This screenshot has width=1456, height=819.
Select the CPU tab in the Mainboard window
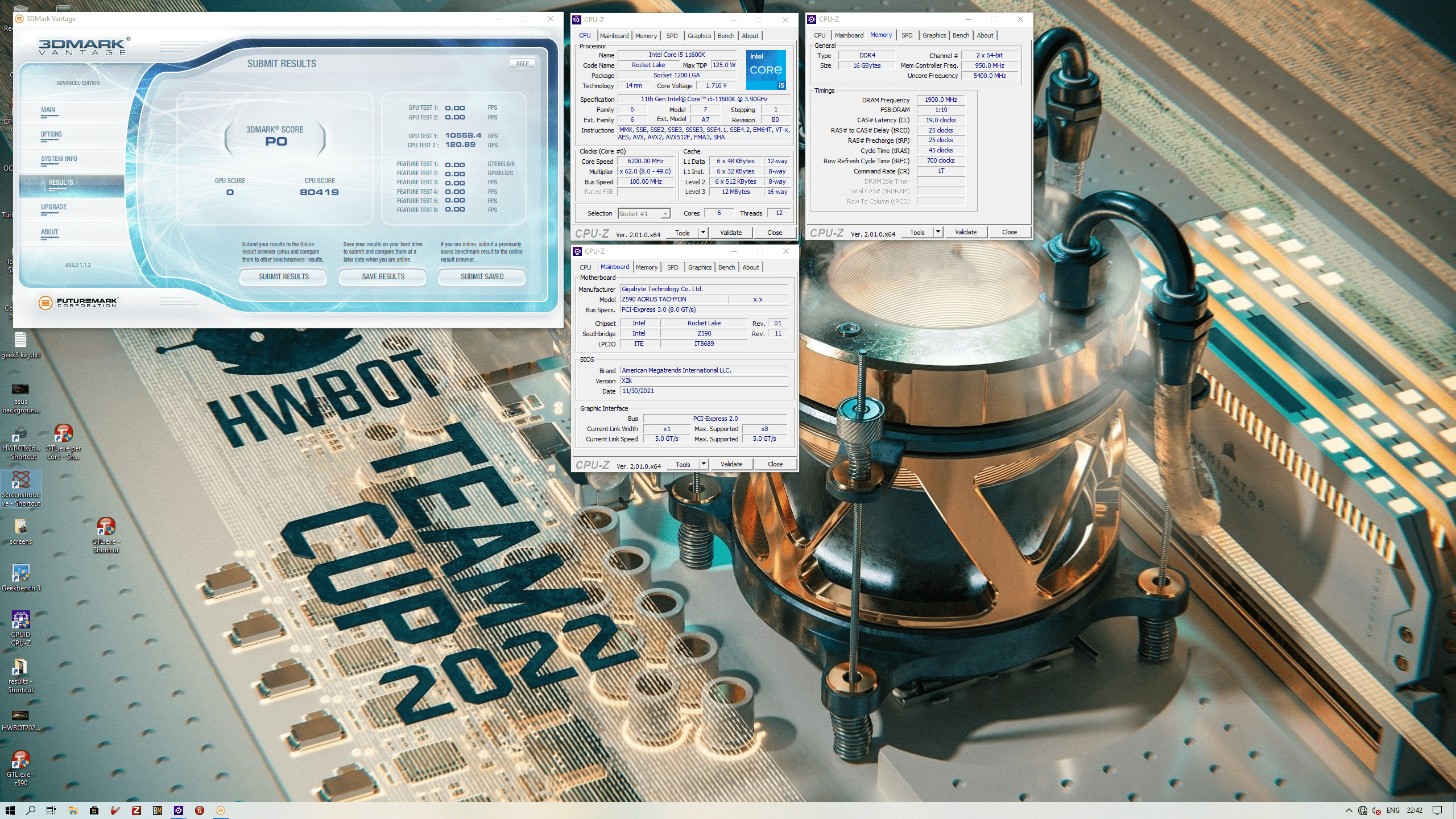click(585, 267)
